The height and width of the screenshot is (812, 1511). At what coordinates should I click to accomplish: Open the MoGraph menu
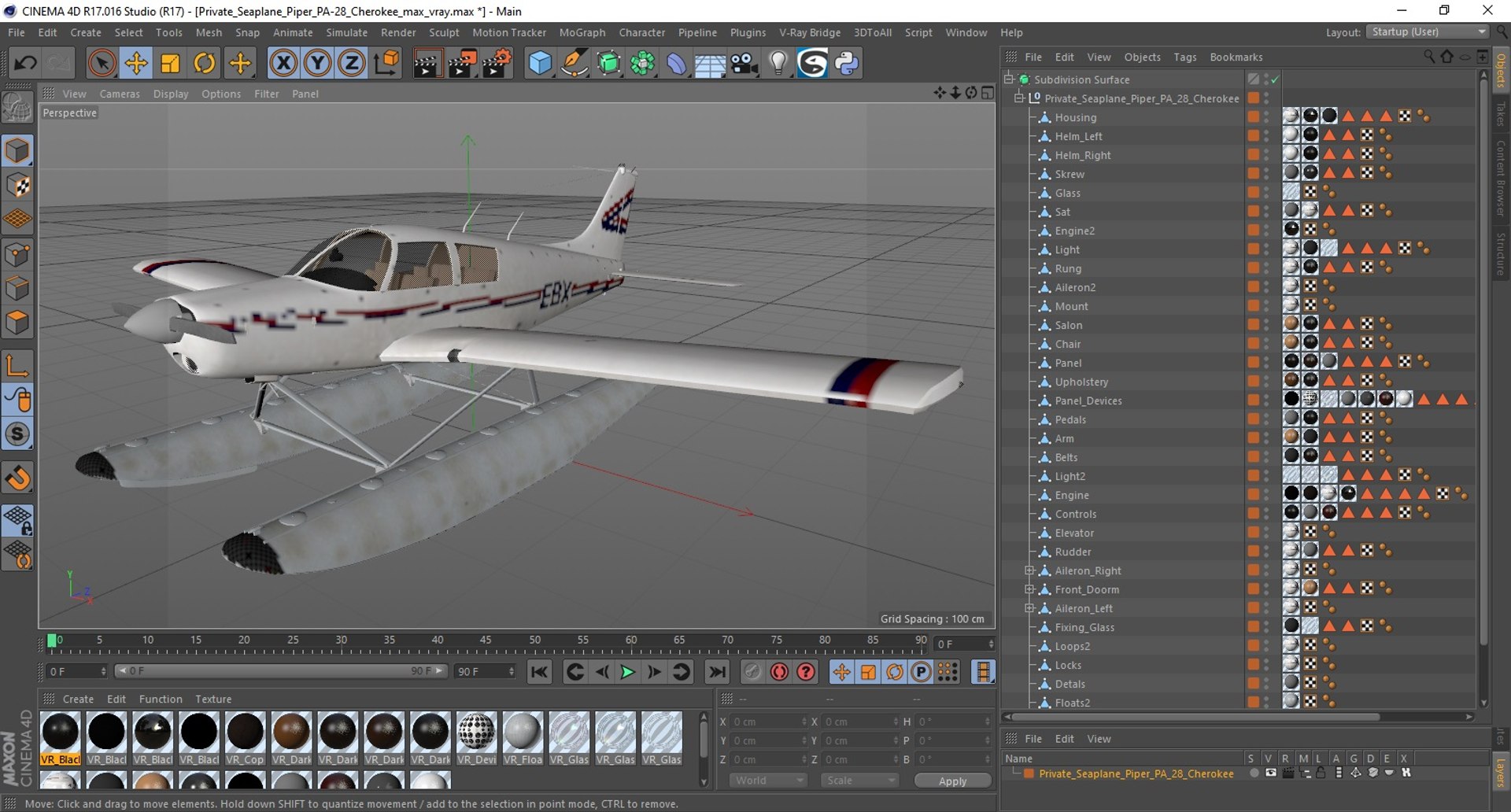582,32
